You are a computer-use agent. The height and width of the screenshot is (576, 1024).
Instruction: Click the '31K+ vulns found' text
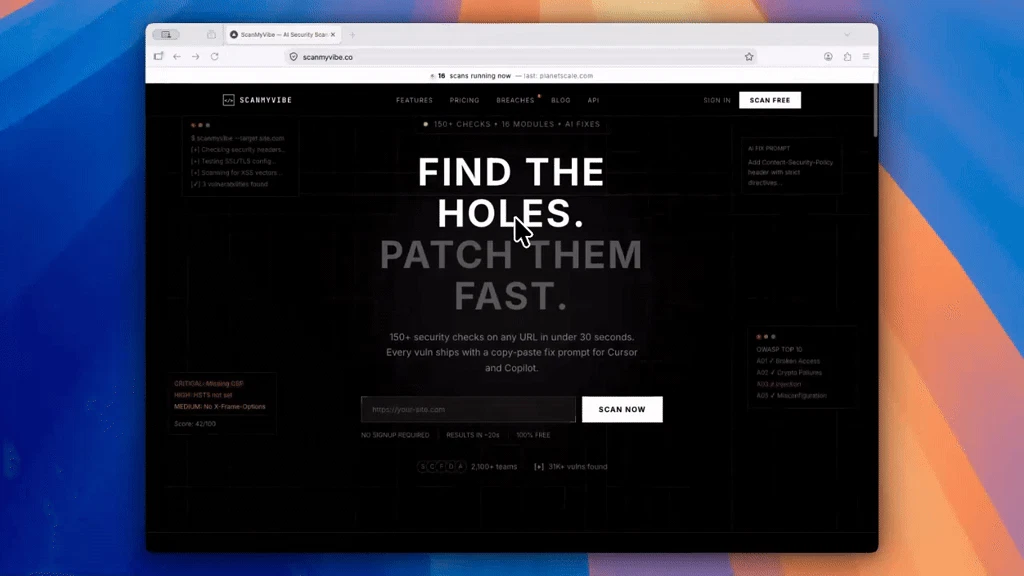(x=577, y=467)
